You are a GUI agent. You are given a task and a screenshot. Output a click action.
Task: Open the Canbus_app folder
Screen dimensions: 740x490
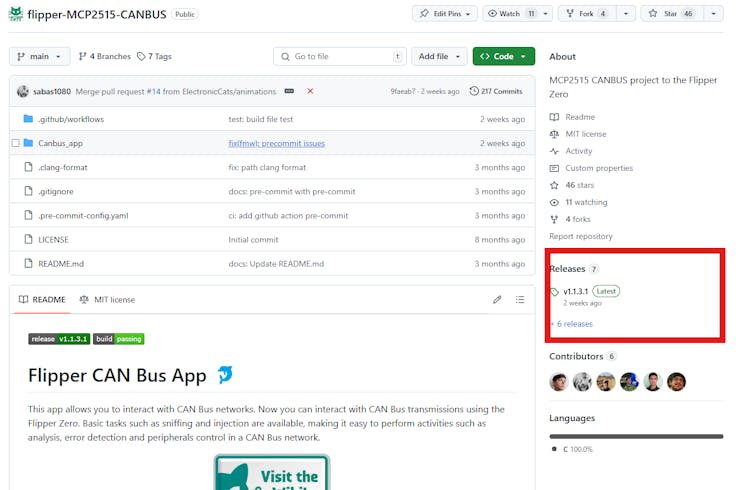[x=60, y=143]
